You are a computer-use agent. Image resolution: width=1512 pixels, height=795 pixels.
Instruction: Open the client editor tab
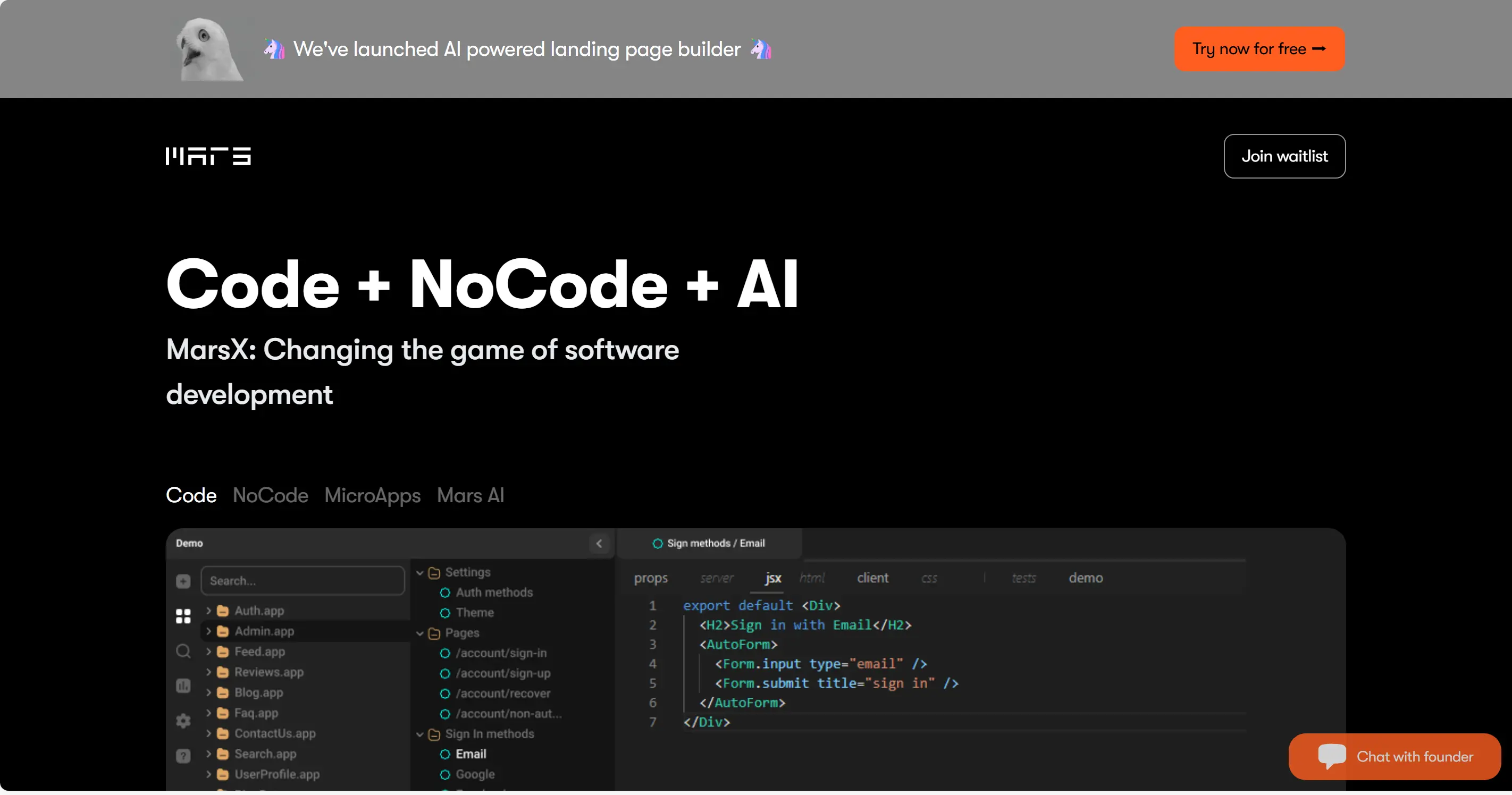(x=873, y=578)
